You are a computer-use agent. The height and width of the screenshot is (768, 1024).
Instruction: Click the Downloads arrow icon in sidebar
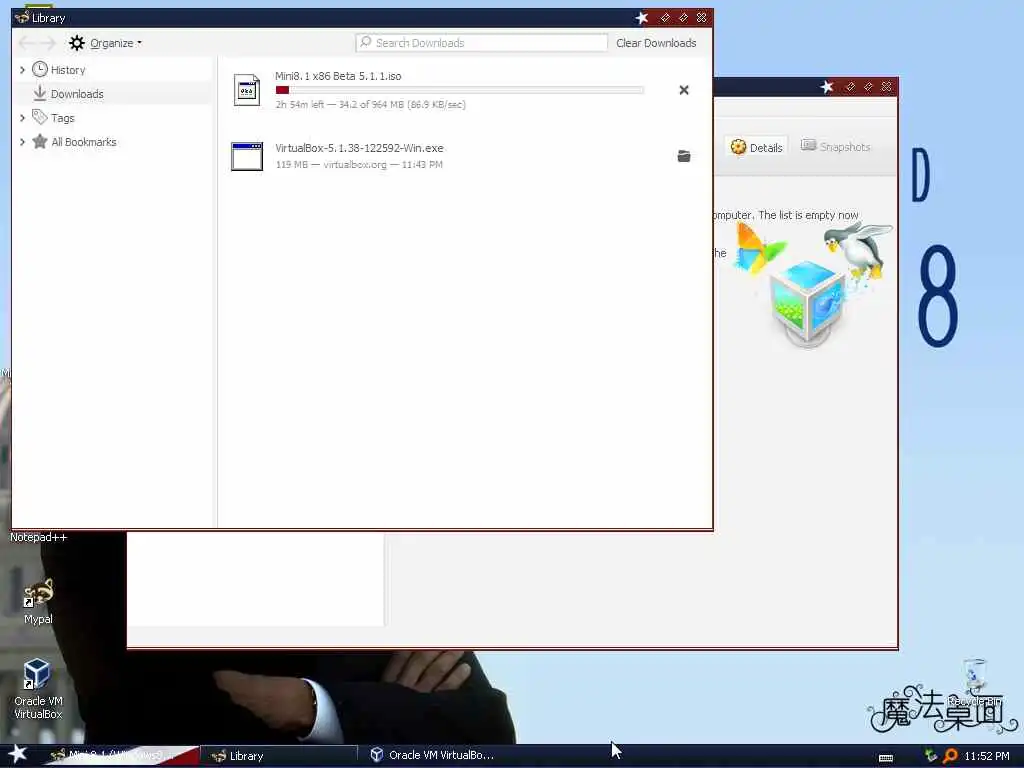tap(40, 93)
